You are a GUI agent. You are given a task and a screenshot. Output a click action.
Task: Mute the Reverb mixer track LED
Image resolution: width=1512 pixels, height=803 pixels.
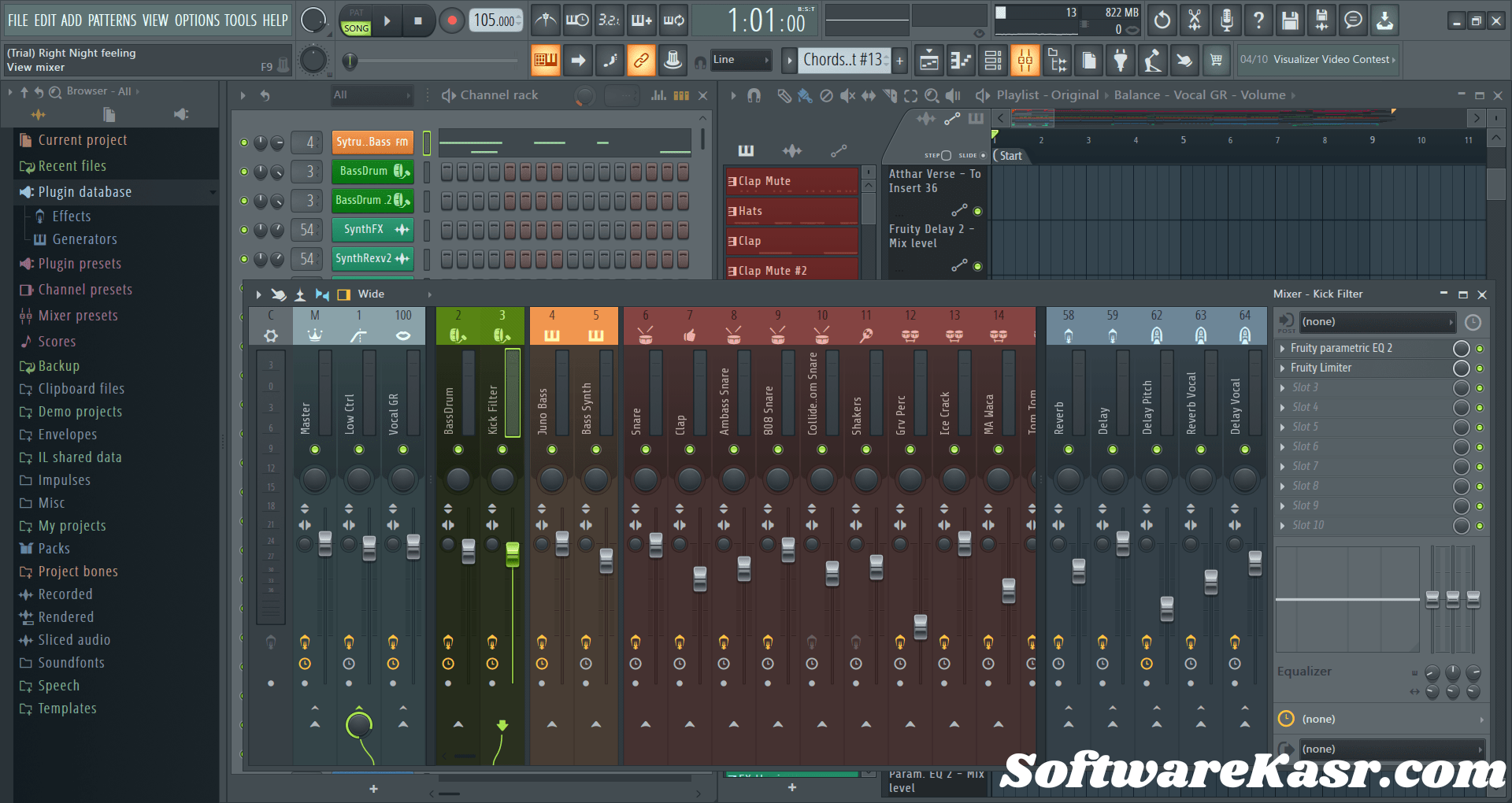pos(1069,450)
